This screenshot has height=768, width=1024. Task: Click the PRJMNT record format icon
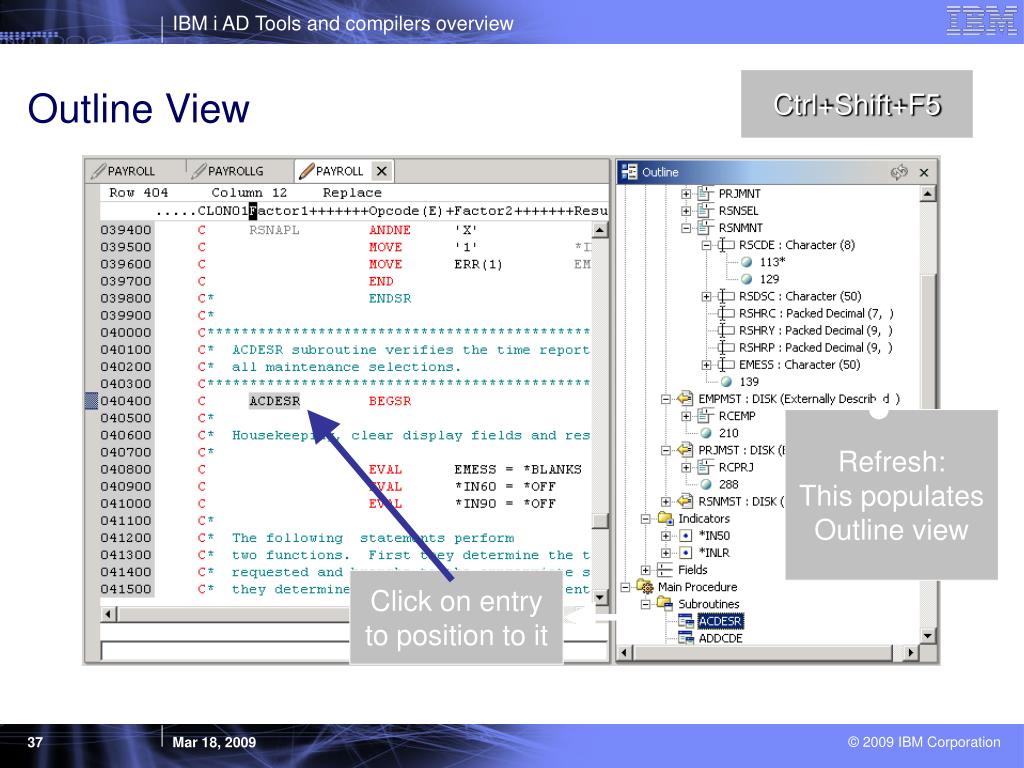705,193
